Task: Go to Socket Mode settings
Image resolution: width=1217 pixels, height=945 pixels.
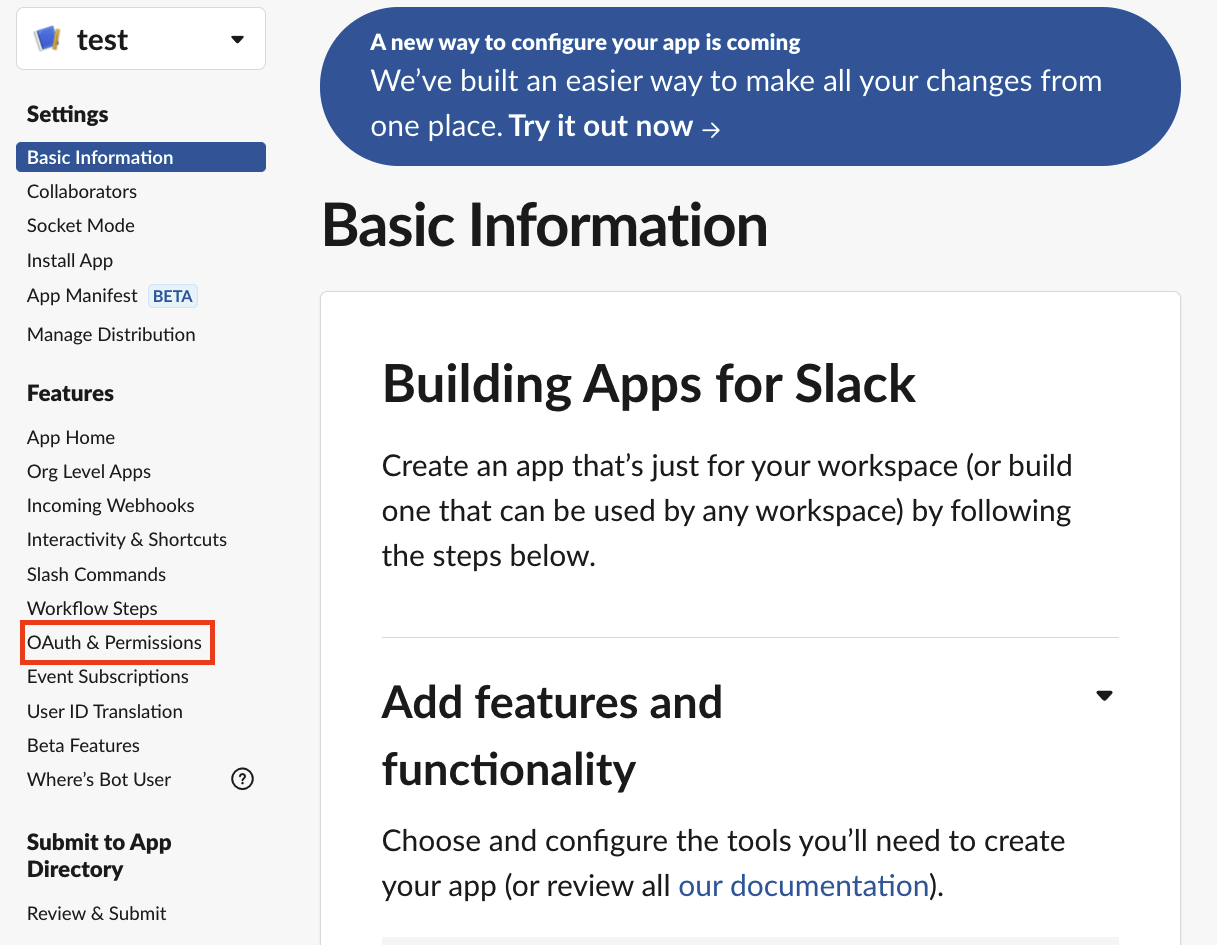Action: coord(81,225)
